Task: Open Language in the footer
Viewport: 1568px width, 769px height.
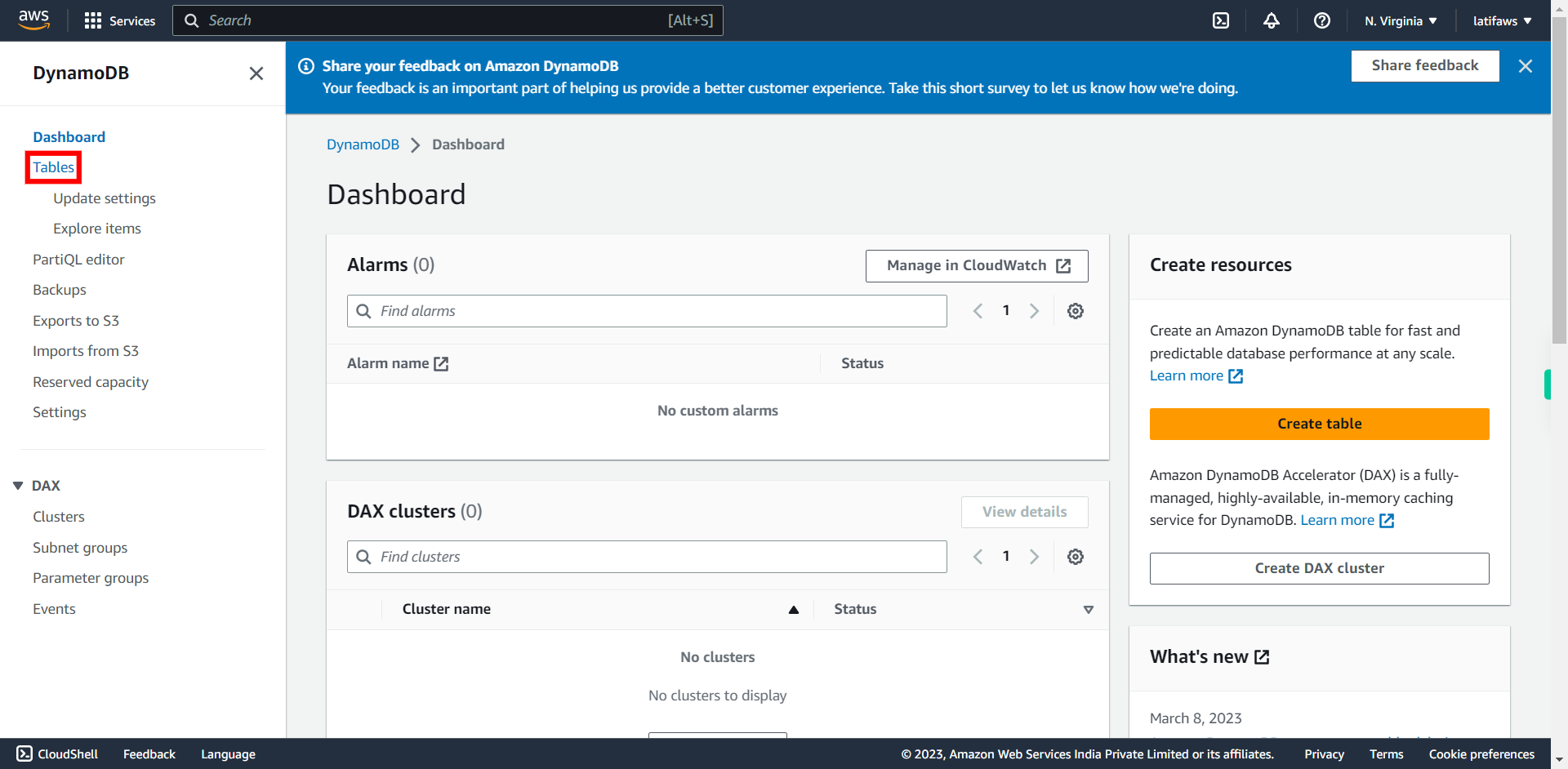Action: pyautogui.click(x=228, y=754)
